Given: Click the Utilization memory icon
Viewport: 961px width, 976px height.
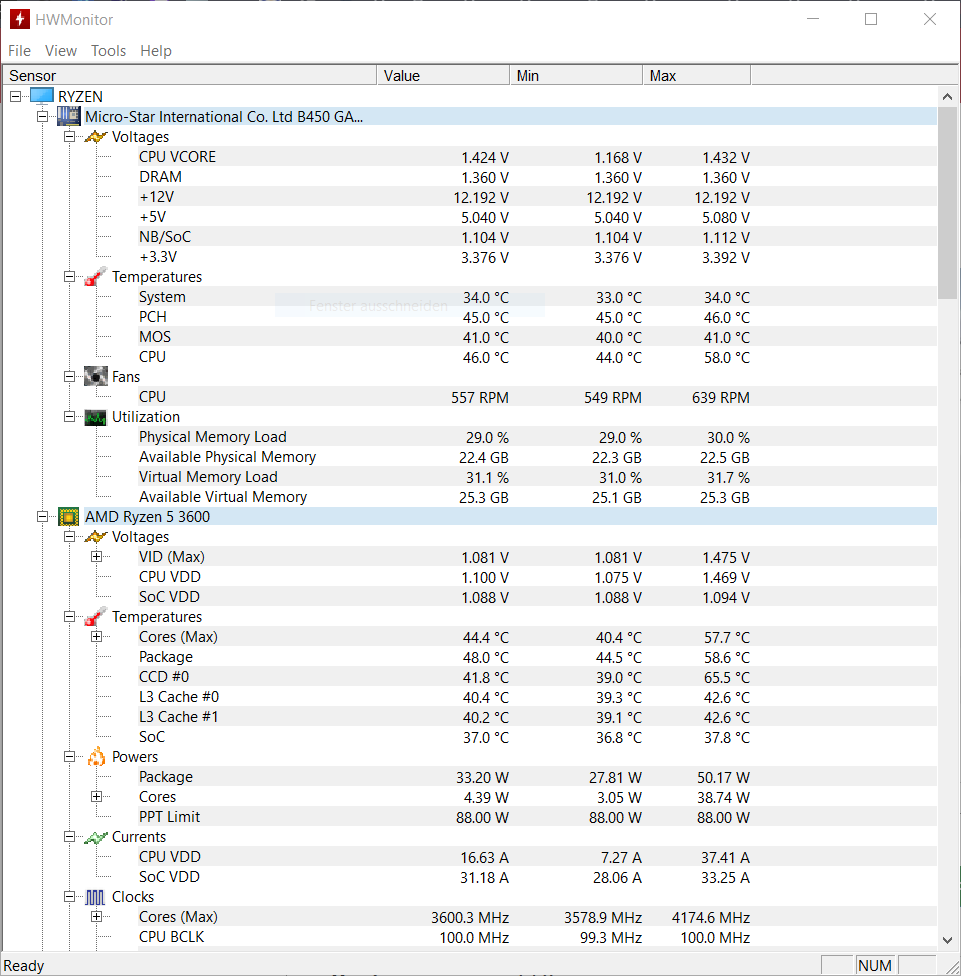Looking at the screenshot, I should [x=95, y=416].
